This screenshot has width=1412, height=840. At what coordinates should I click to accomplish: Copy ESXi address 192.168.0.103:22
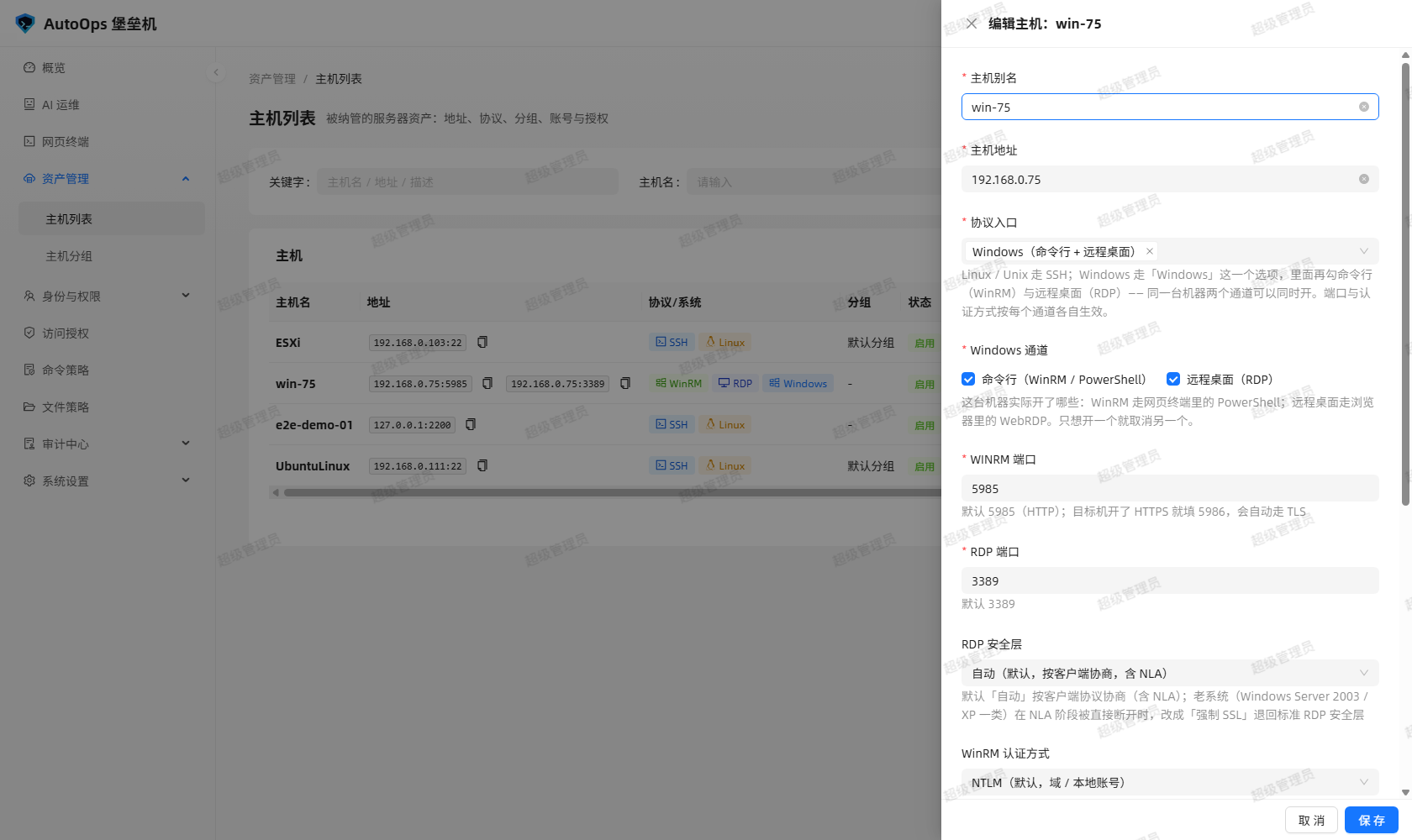[482, 342]
